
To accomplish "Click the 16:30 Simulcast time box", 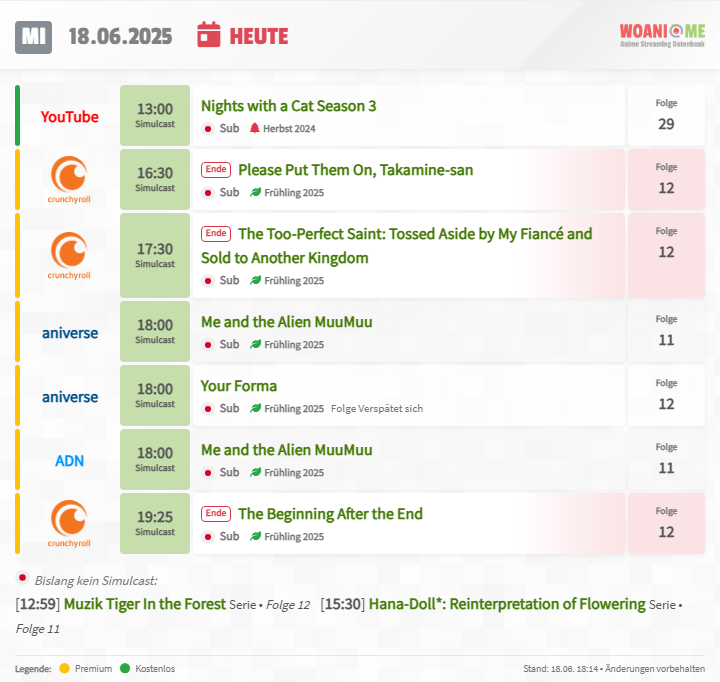I will coord(155,179).
